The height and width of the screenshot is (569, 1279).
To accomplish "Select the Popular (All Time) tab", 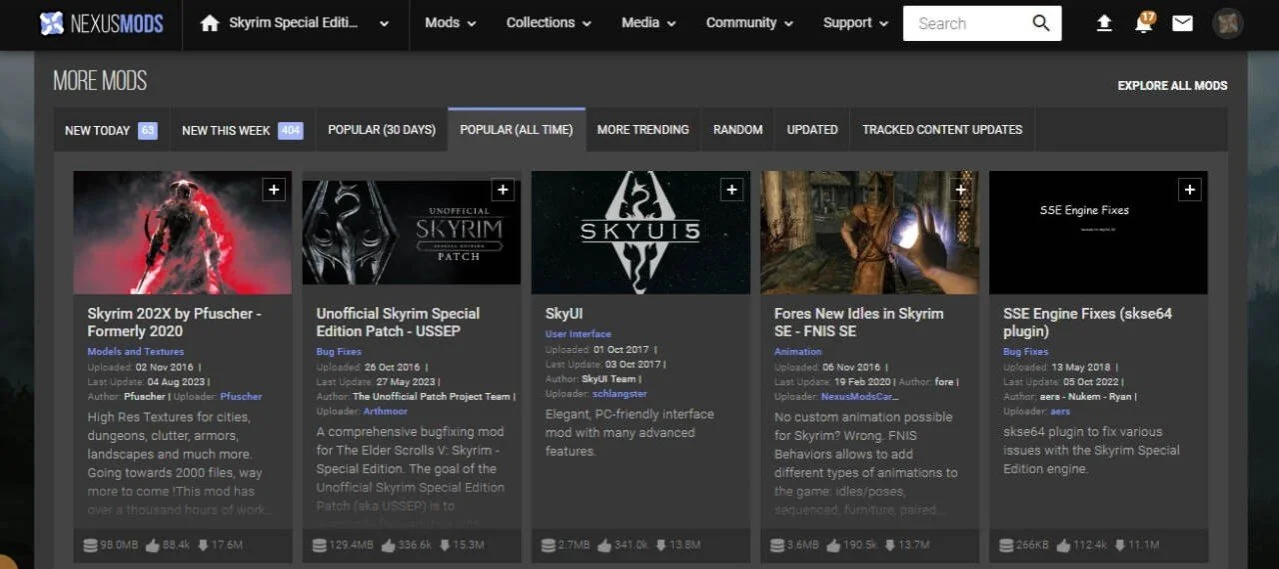I will pos(516,130).
